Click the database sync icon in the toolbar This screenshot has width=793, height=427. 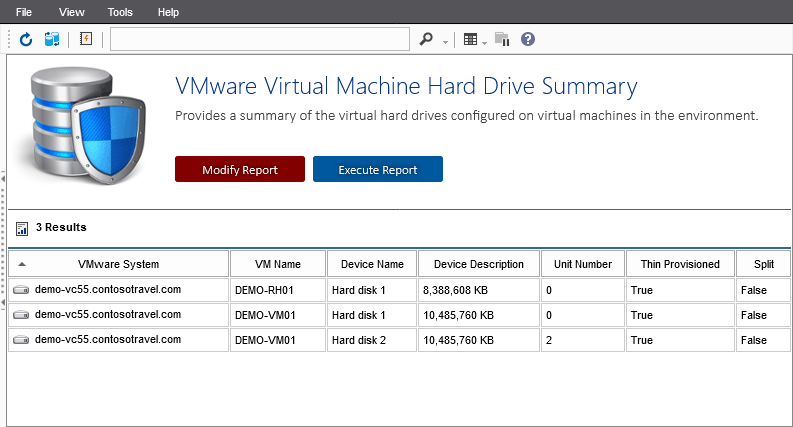point(52,39)
